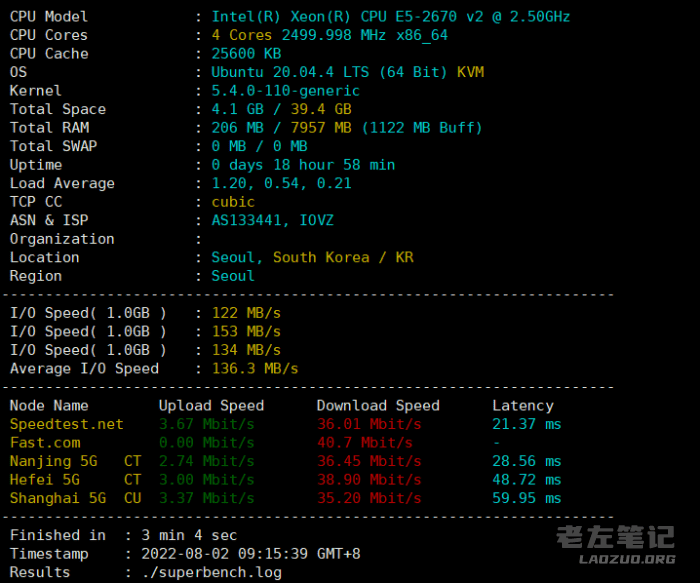Image resolution: width=700 pixels, height=583 pixels.
Task: Click the Average I/O Speed 136.3 MB/s value
Action: click(x=255, y=368)
